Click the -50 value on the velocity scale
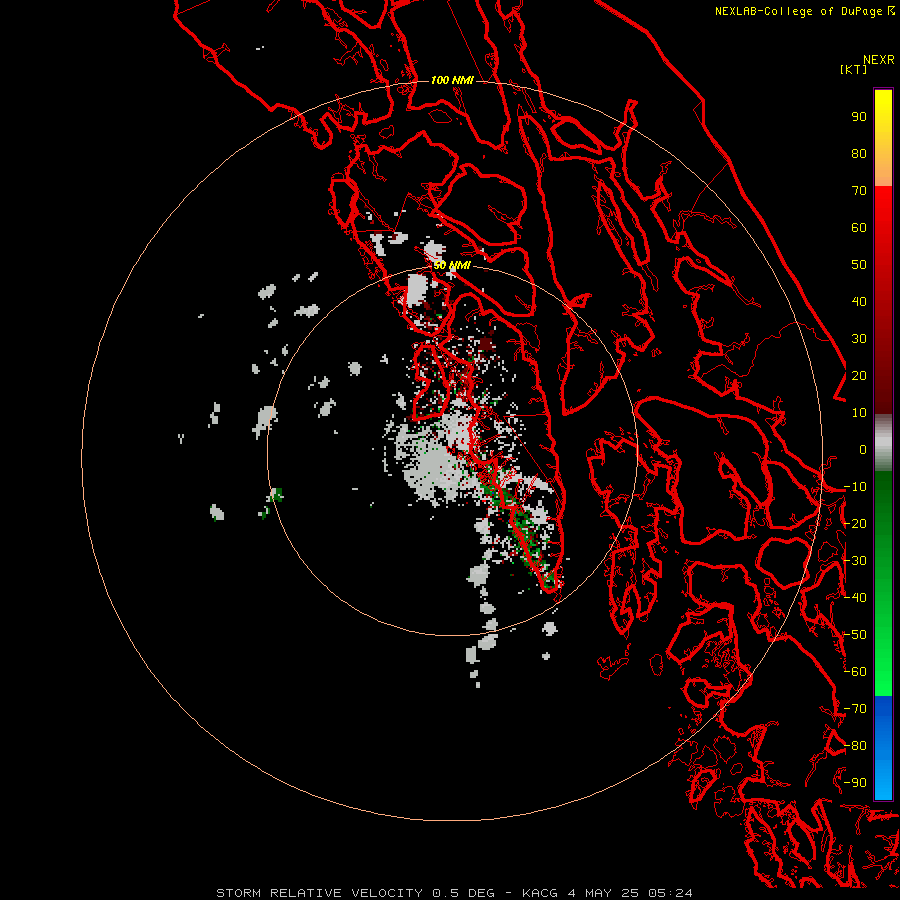The image size is (900, 900). [x=855, y=635]
